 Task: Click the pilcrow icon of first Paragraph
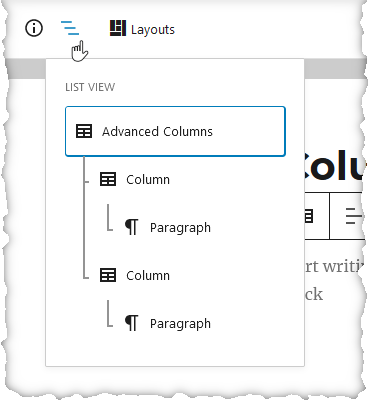point(132,227)
